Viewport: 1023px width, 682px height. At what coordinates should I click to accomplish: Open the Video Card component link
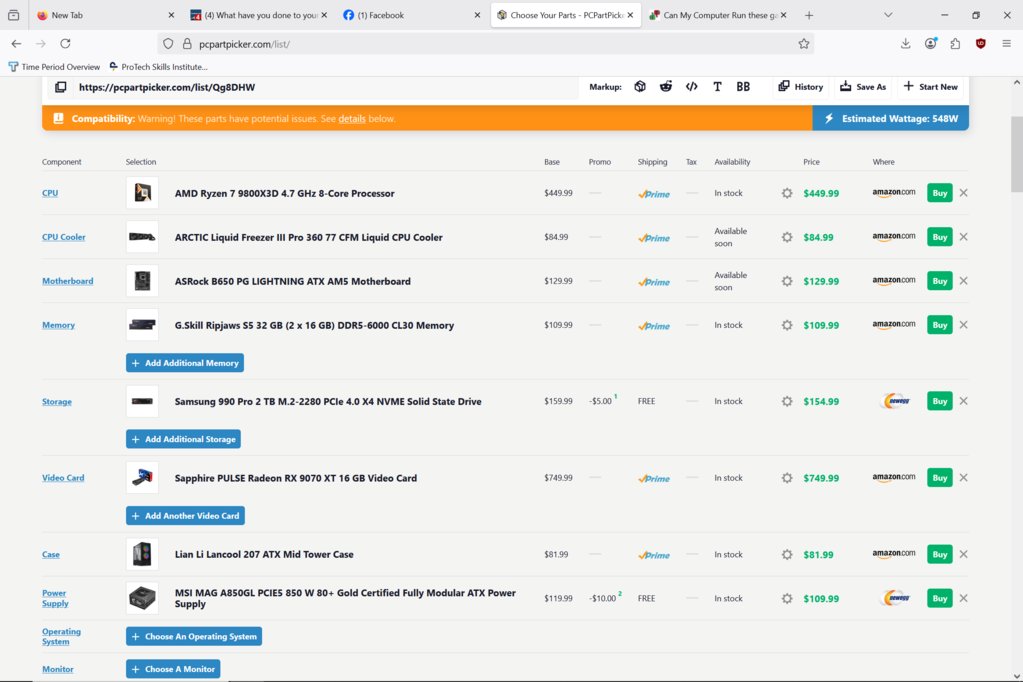click(x=63, y=478)
